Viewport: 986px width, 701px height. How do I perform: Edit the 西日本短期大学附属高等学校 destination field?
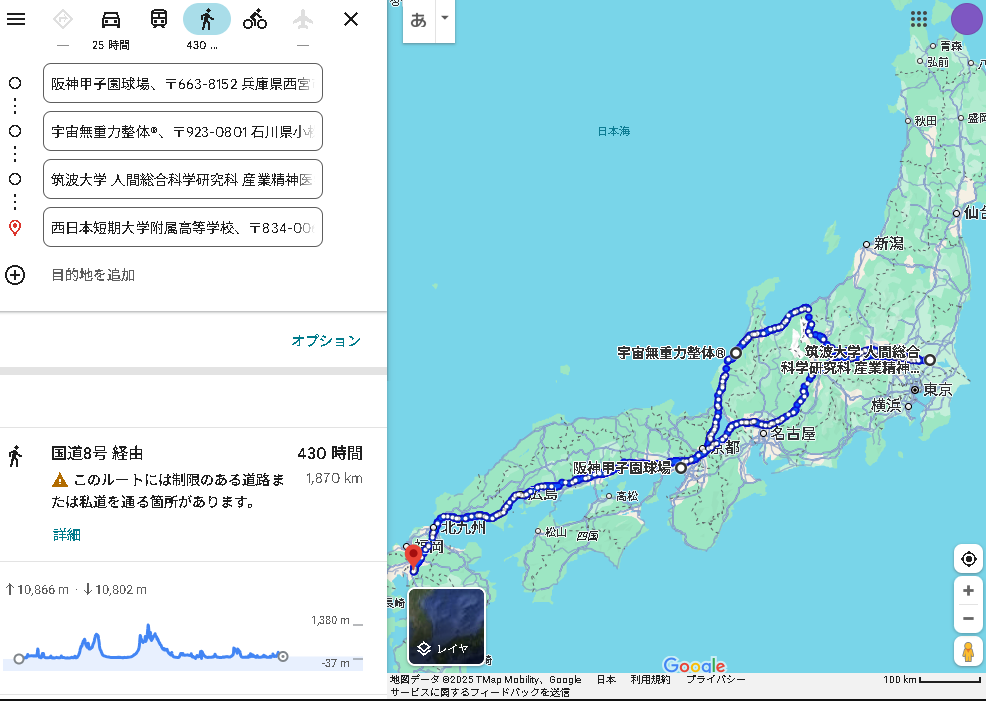pos(183,227)
